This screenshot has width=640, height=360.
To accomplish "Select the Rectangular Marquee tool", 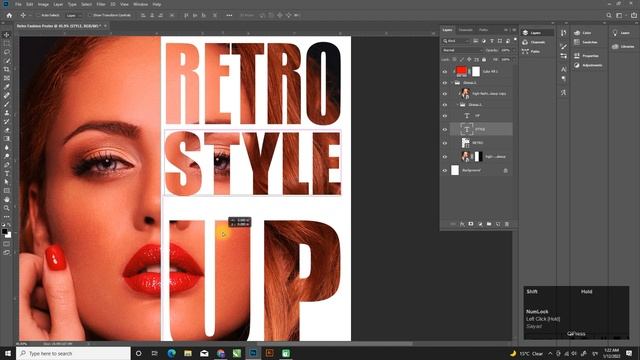I will pyautogui.click(x=7, y=44).
